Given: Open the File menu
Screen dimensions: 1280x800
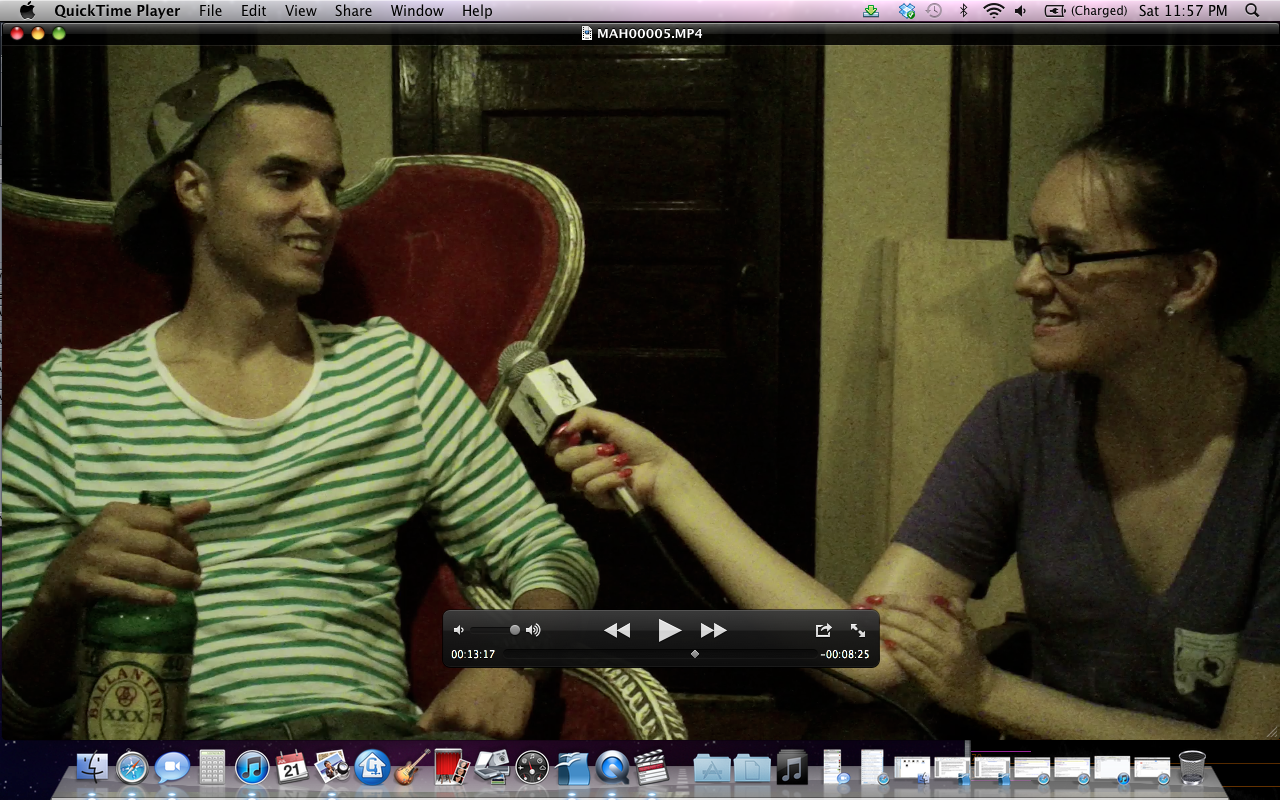Looking at the screenshot, I should pyautogui.click(x=210, y=11).
